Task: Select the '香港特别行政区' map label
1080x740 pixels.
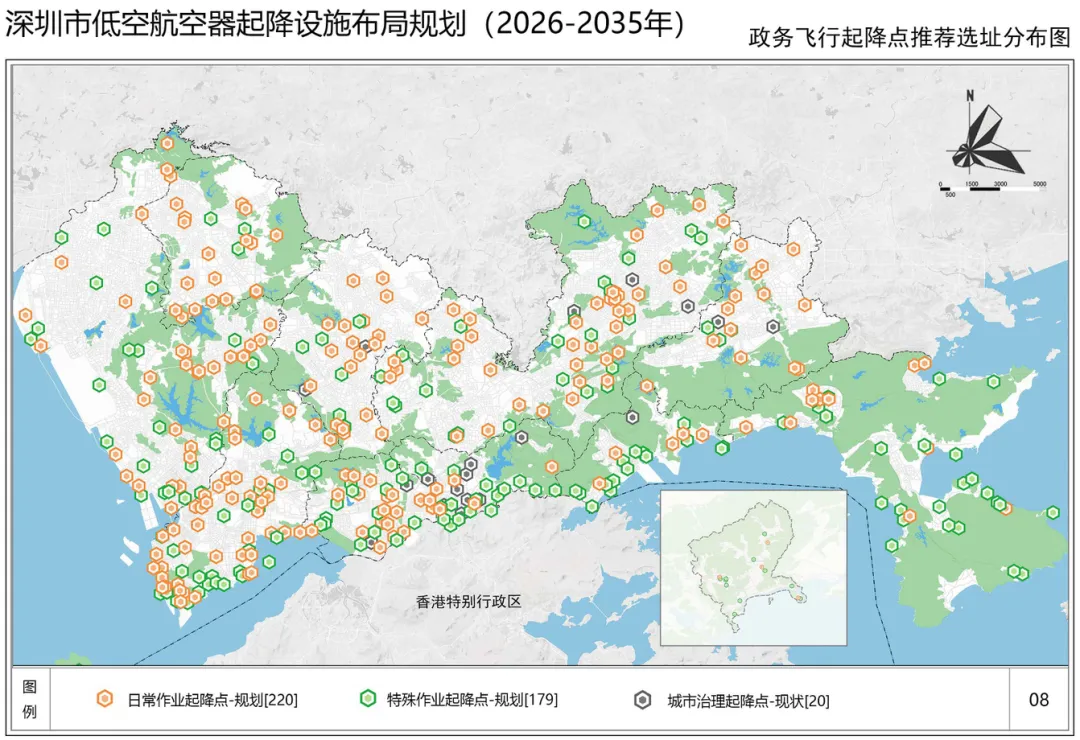Action: click(x=468, y=602)
